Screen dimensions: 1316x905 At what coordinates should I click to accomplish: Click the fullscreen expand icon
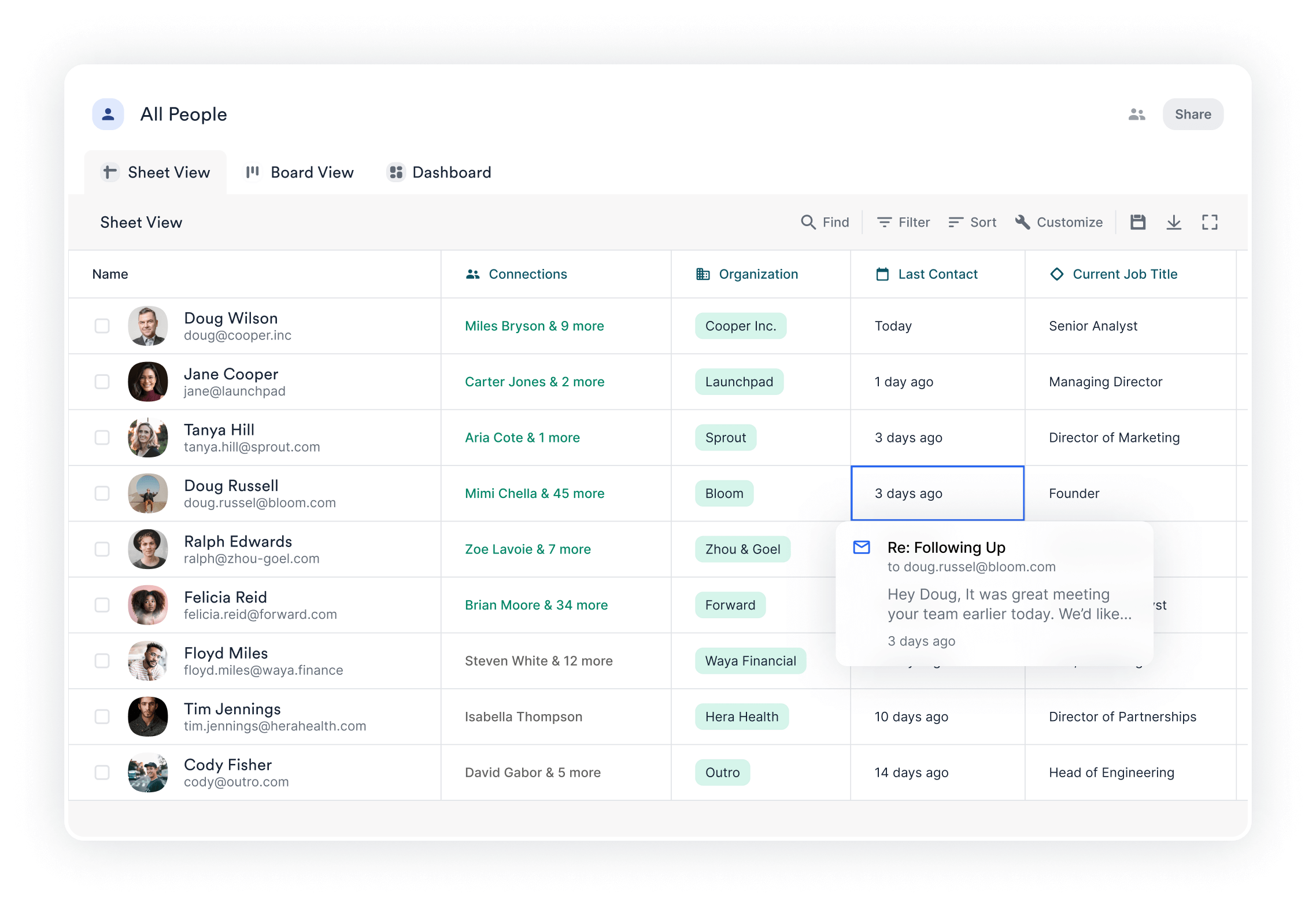(x=1210, y=222)
